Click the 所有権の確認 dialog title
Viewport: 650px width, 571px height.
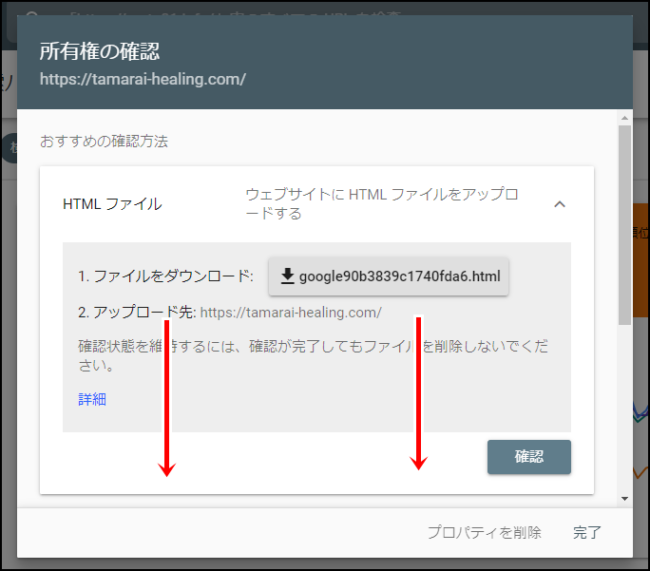point(99,51)
